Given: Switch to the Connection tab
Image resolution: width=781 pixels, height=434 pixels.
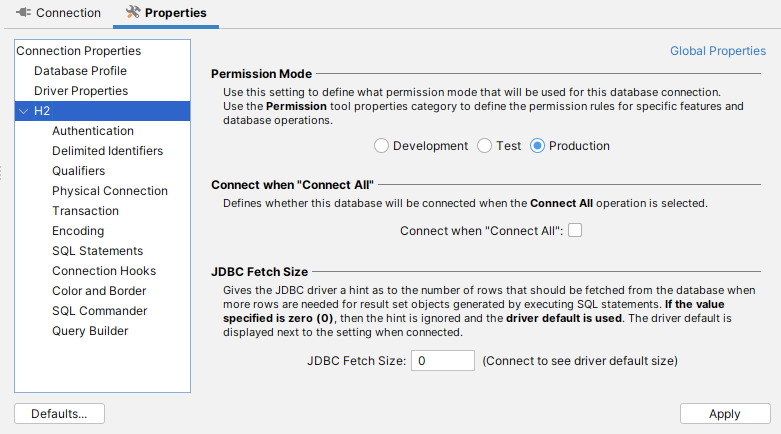Looking at the screenshot, I should tap(58, 13).
